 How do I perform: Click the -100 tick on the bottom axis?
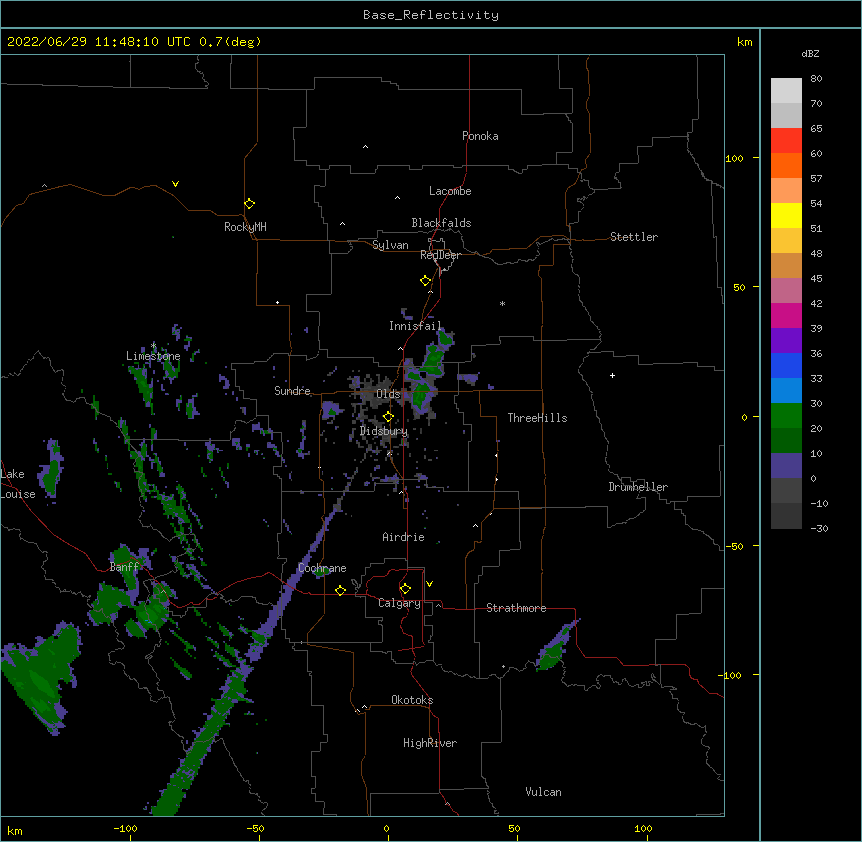click(x=125, y=828)
